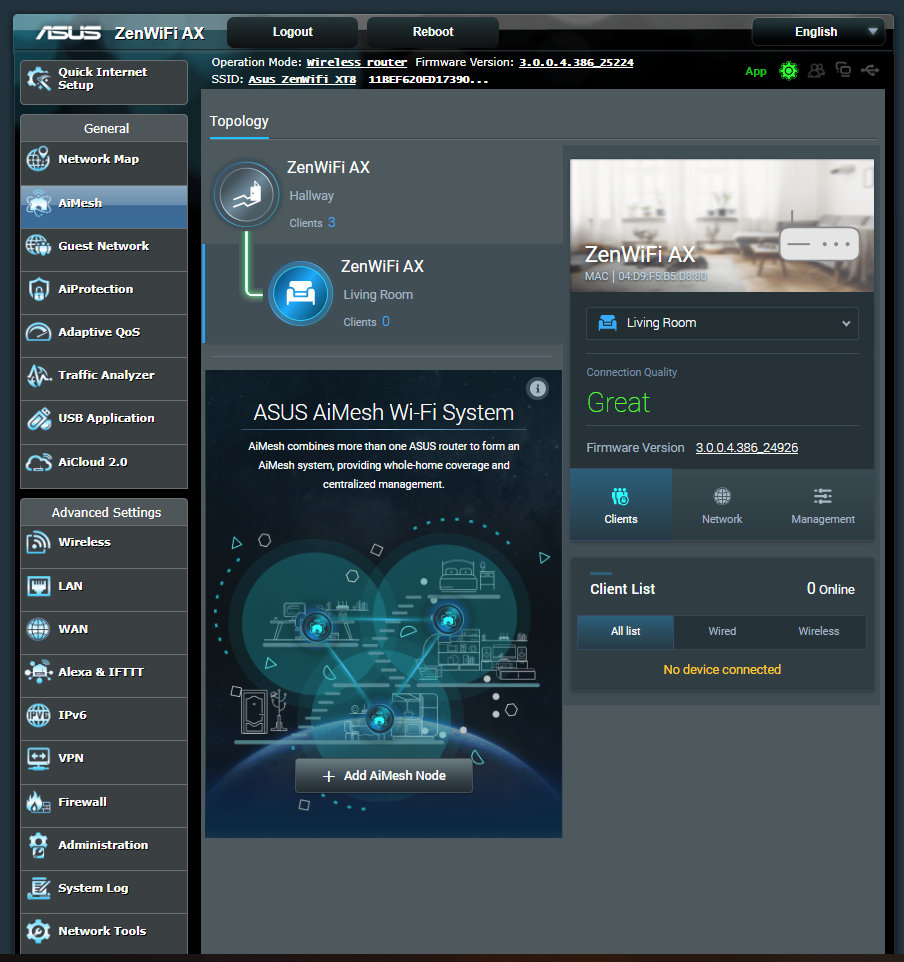Click the VPN monitor icon

pos(38,758)
